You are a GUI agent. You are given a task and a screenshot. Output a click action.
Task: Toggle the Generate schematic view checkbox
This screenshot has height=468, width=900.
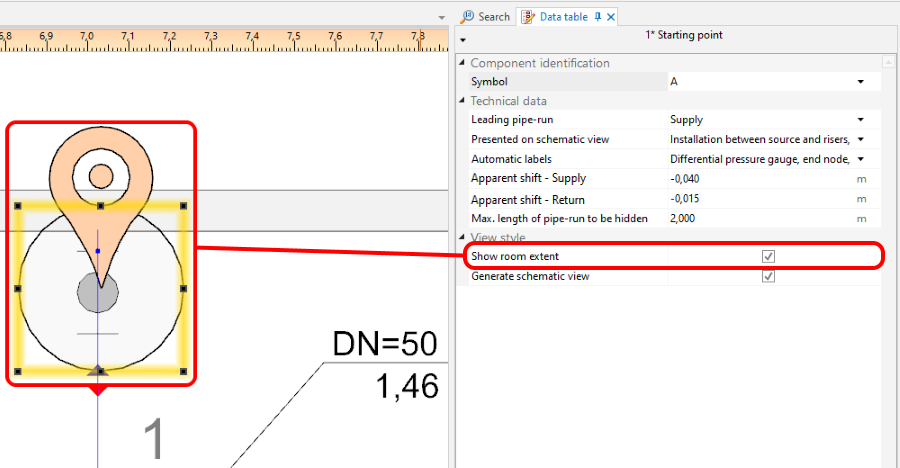click(x=768, y=276)
